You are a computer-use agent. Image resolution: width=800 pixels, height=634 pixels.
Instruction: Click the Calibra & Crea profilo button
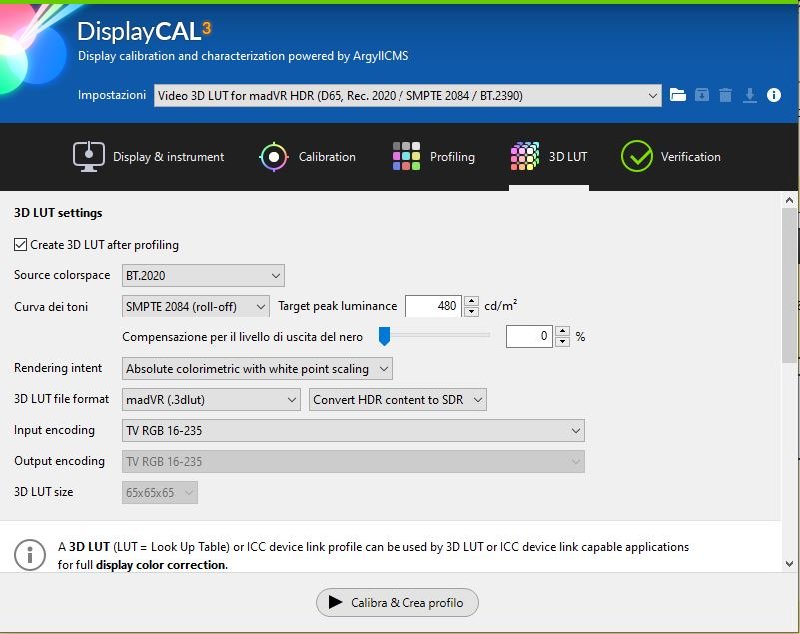pyautogui.click(x=397, y=602)
